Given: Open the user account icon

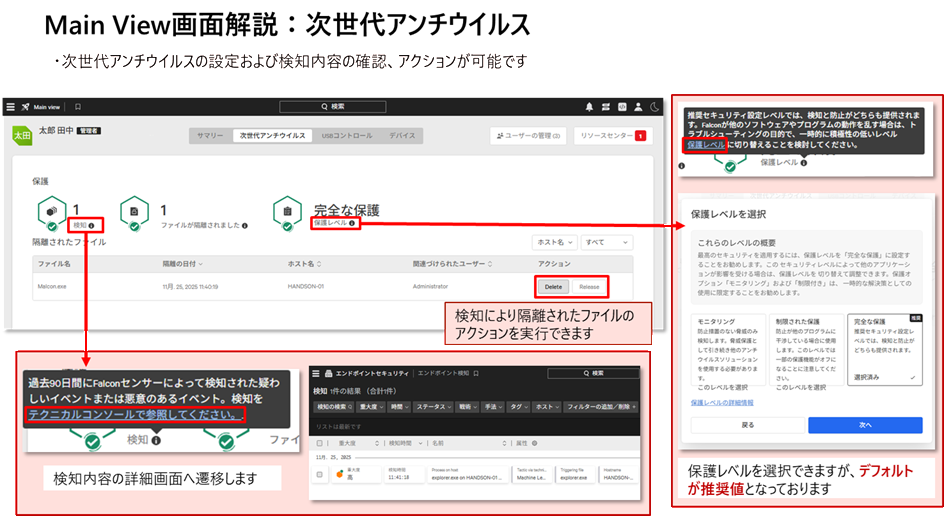Looking at the screenshot, I should 637,106.
